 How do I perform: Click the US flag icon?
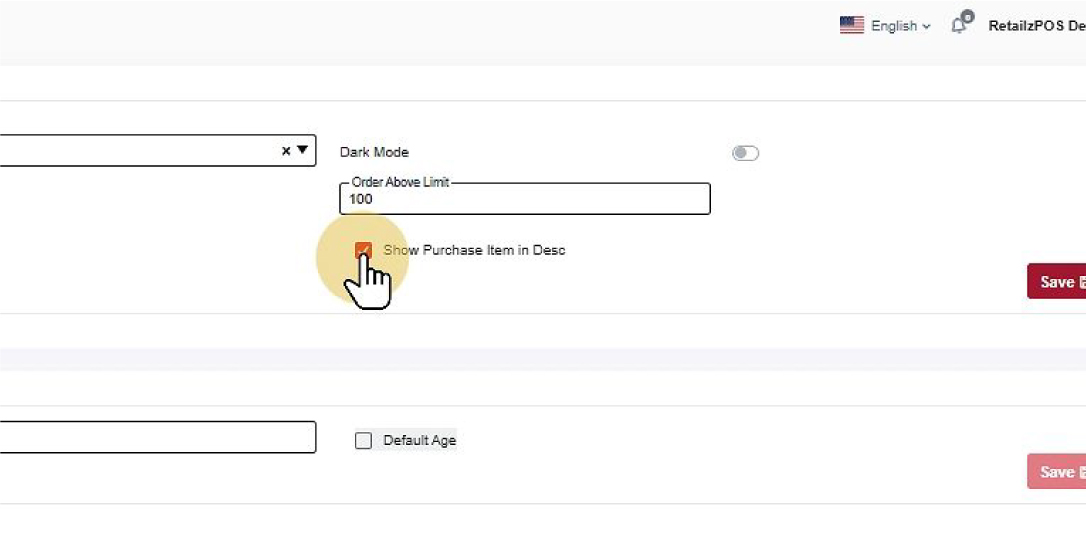[851, 26]
